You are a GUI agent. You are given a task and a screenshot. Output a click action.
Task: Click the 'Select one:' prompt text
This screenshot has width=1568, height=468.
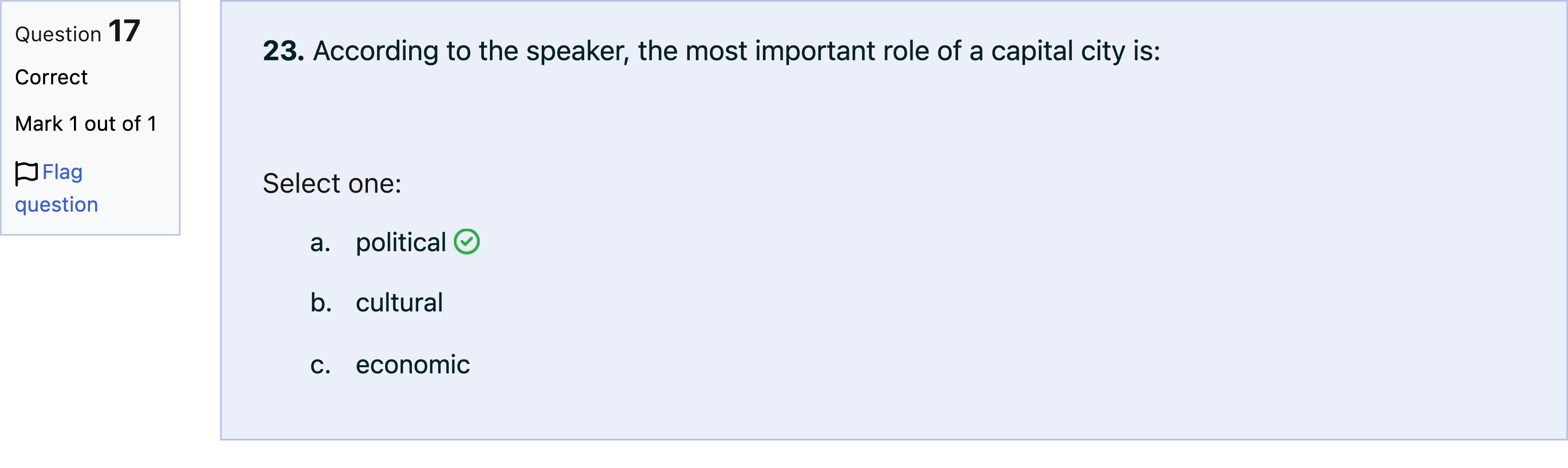coord(332,183)
